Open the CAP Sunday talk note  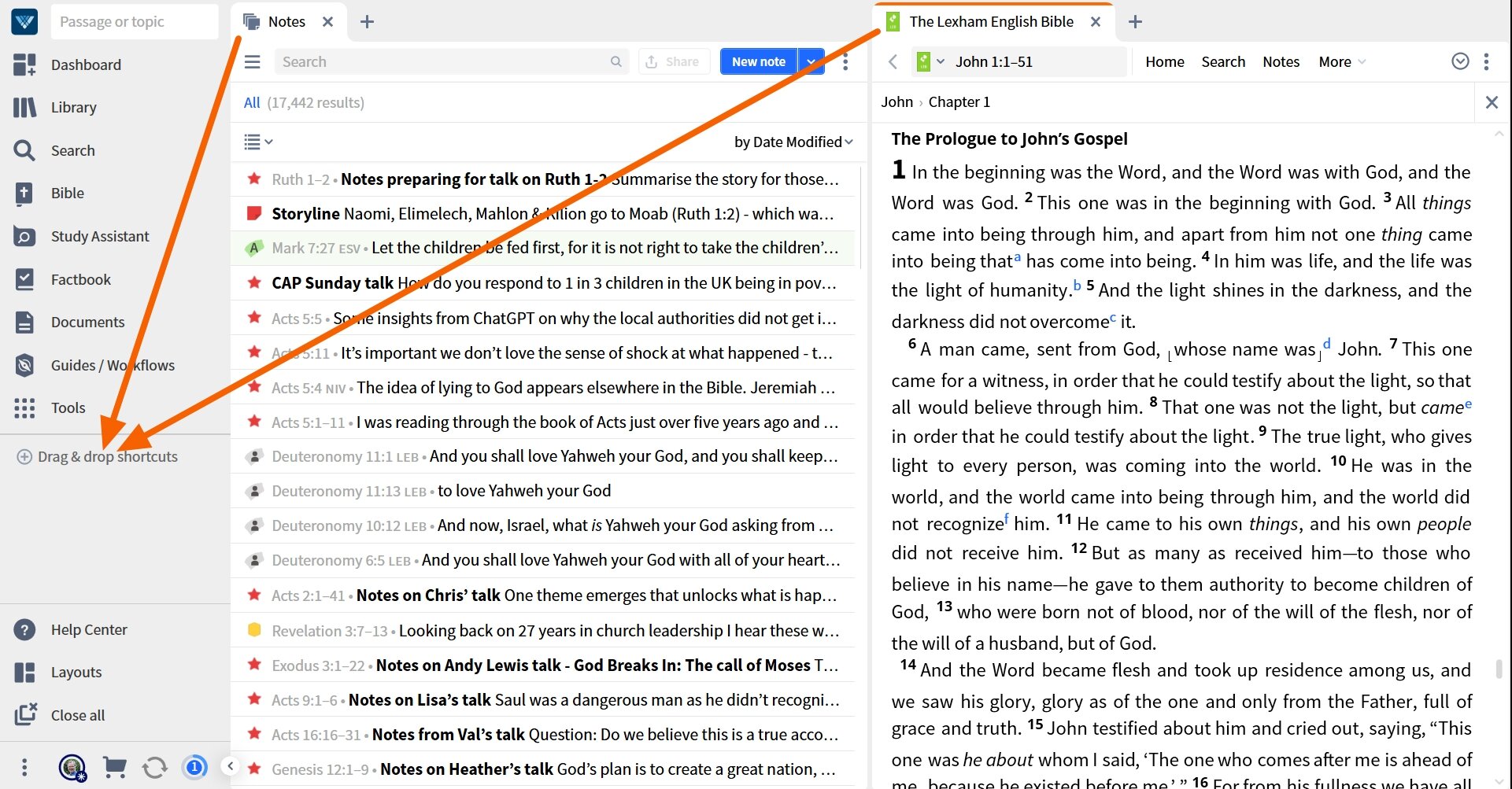pyautogui.click(x=543, y=282)
